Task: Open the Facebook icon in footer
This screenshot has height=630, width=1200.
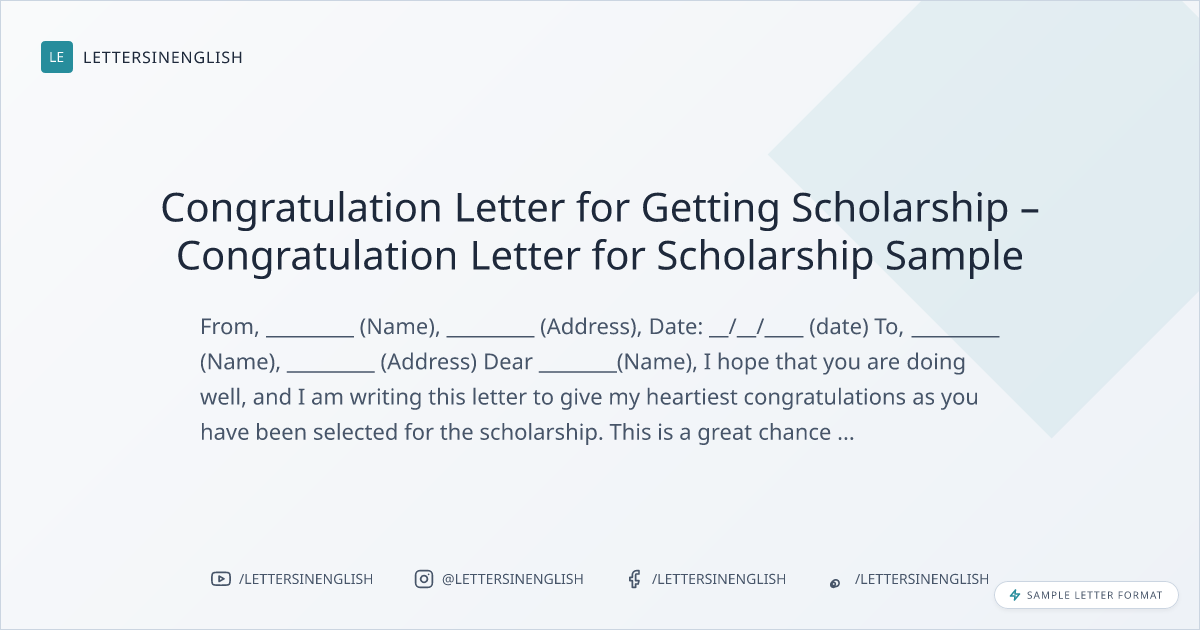Action: [634, 579]
